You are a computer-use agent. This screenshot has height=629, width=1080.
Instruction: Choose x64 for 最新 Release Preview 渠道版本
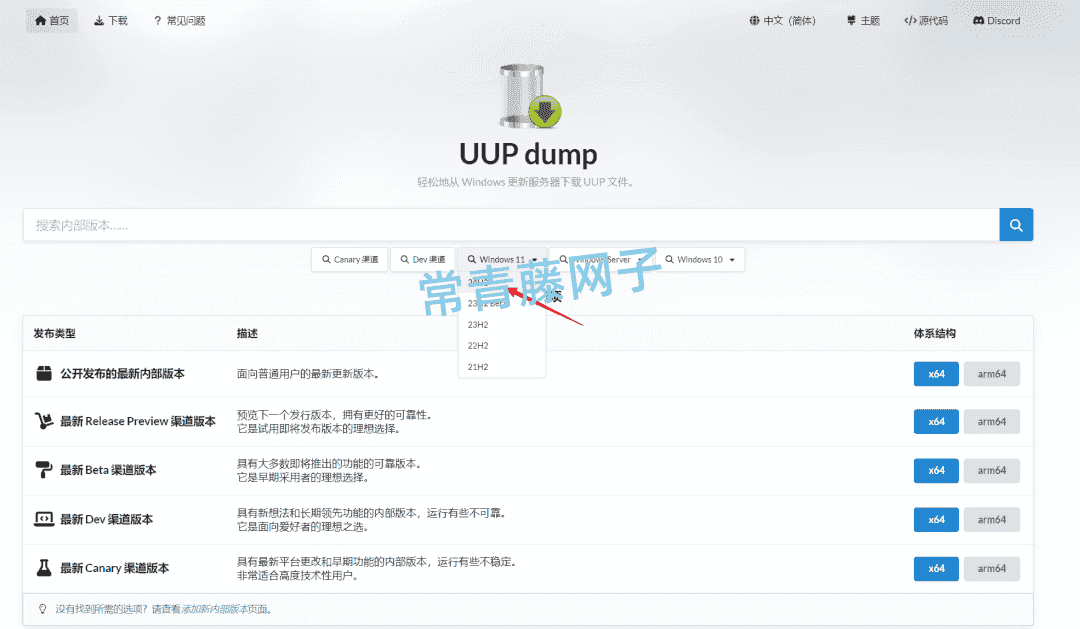tap(936, 422)
